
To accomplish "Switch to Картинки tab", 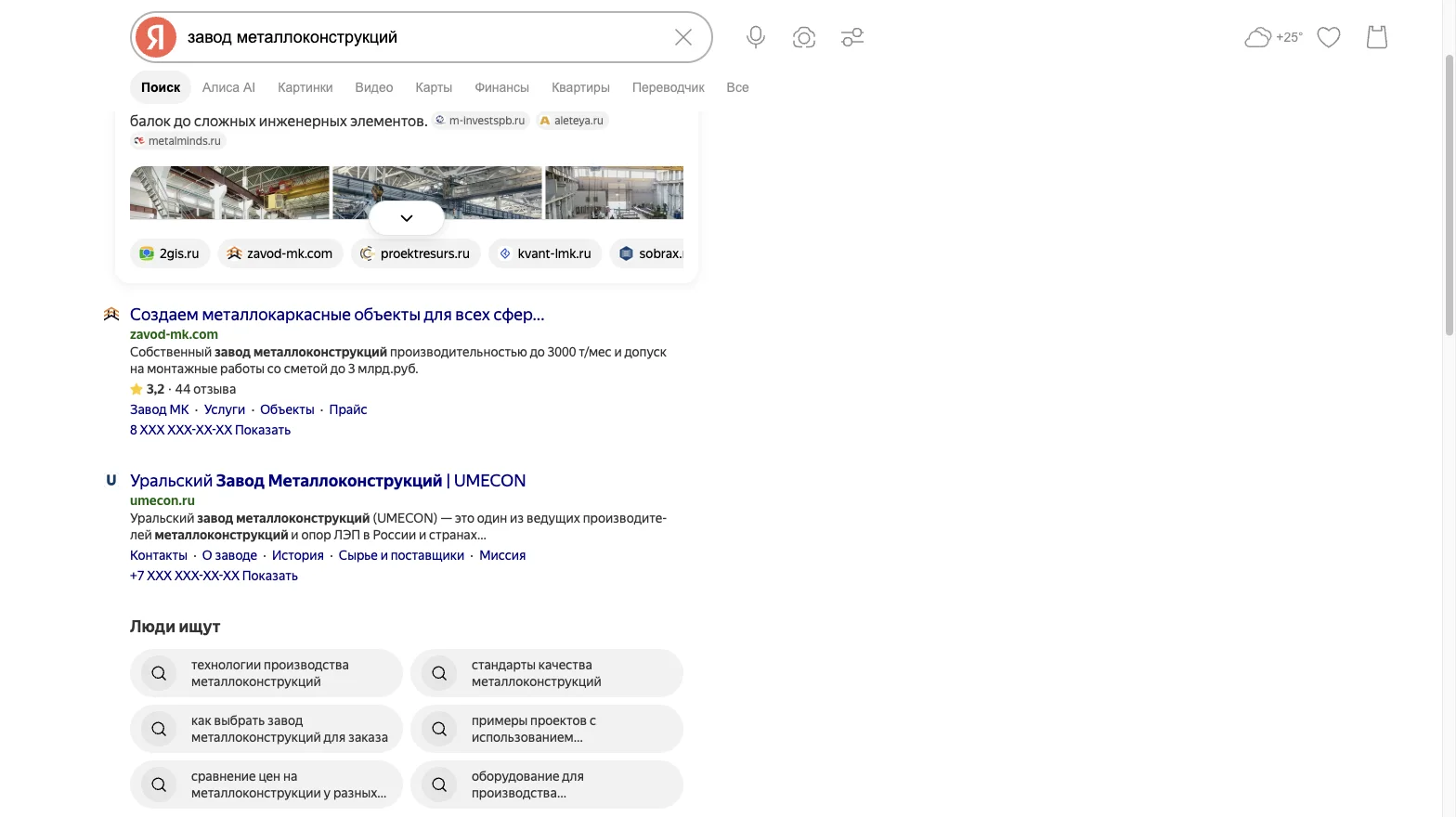I will pos(305,87).
